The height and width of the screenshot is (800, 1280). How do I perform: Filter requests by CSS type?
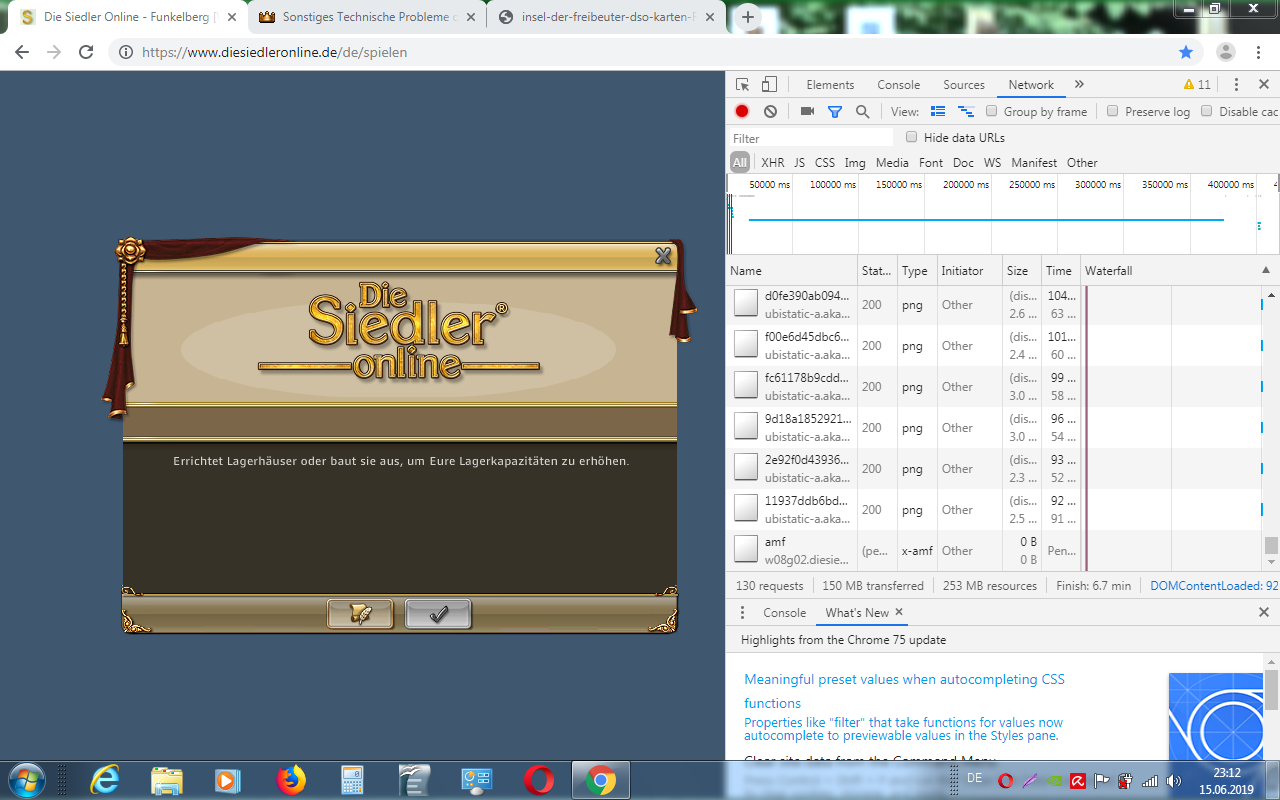(x=825, y=163)
